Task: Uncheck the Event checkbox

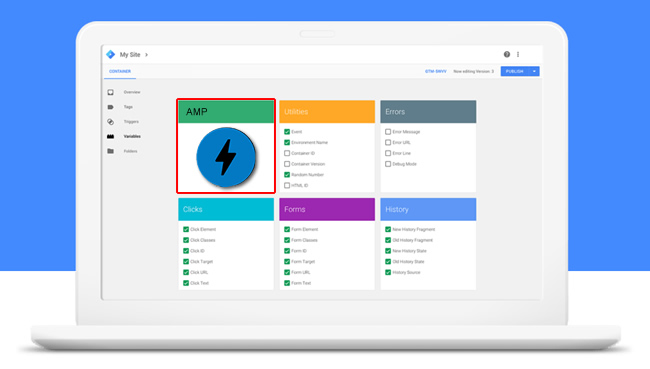Action: tap(287, 132)
